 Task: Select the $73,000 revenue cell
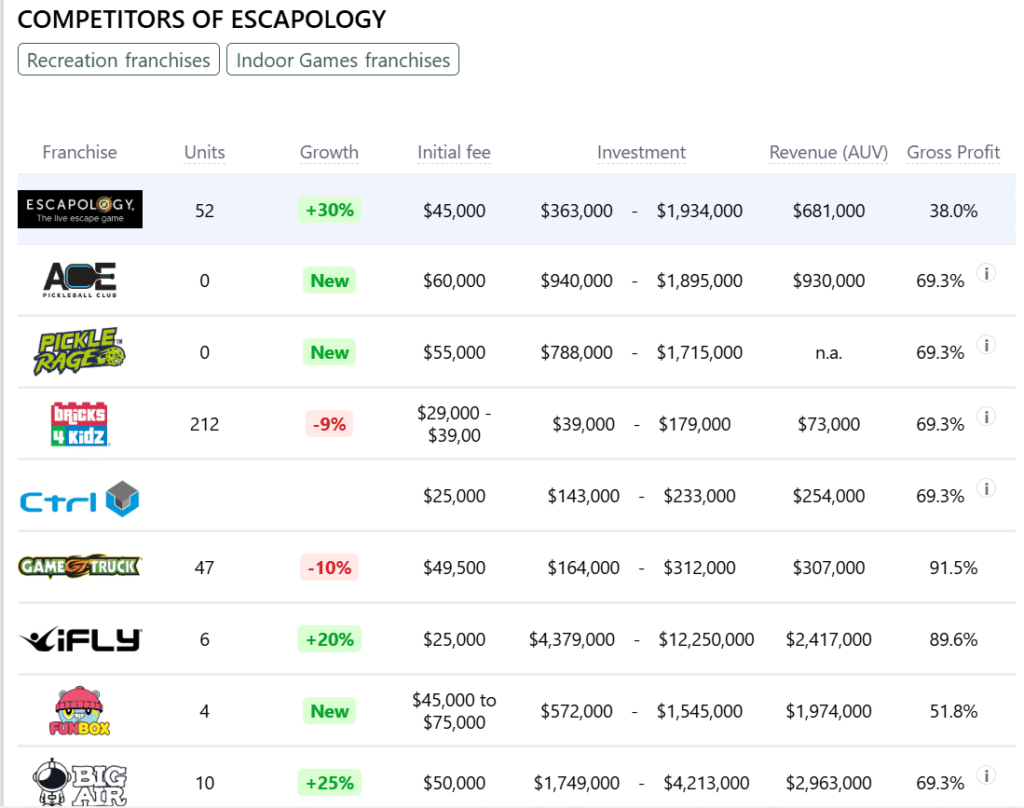click(x=829, y=425)
